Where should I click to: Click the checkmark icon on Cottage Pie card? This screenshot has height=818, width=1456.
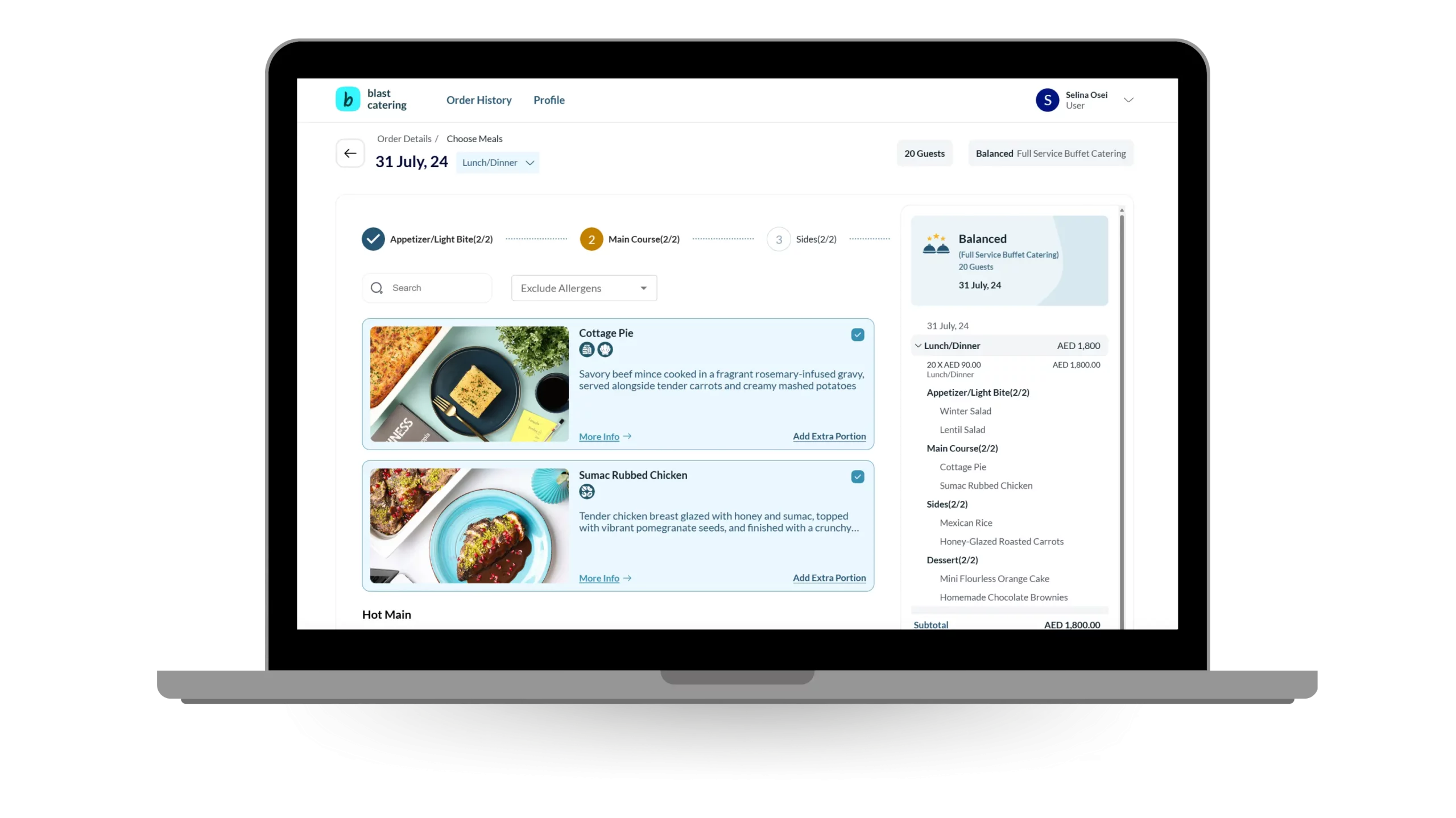coord(858,334)
